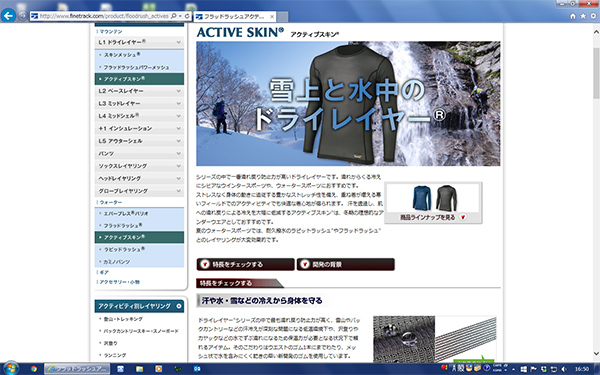Open browser Tools gear icon
This screenshot has height=375, width=600.
point(593,16)
